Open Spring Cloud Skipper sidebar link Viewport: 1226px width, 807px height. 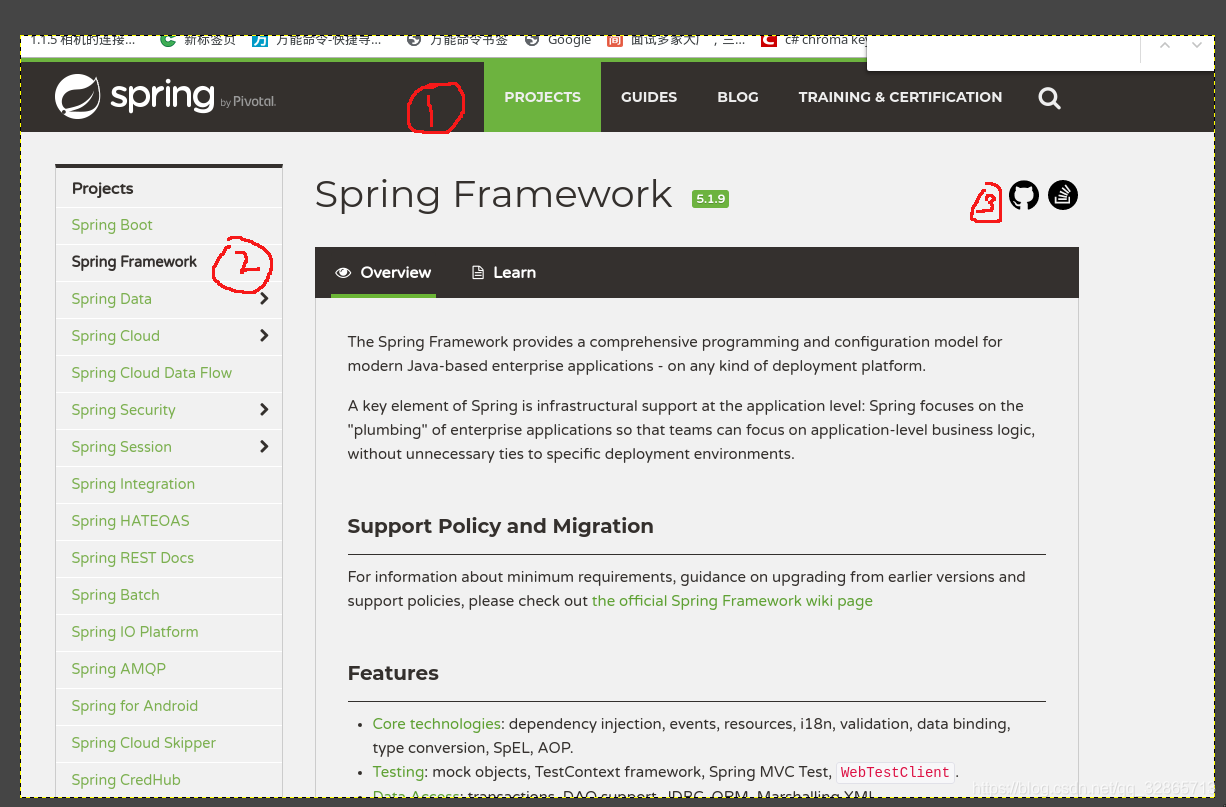coord(143,743)
